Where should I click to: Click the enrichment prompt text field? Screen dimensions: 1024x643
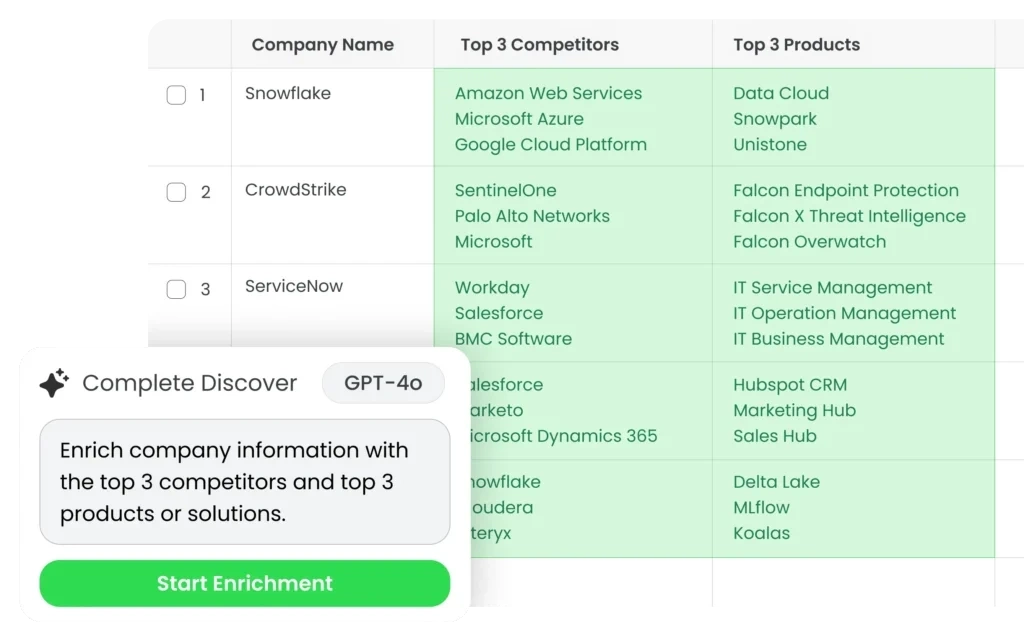245,482
